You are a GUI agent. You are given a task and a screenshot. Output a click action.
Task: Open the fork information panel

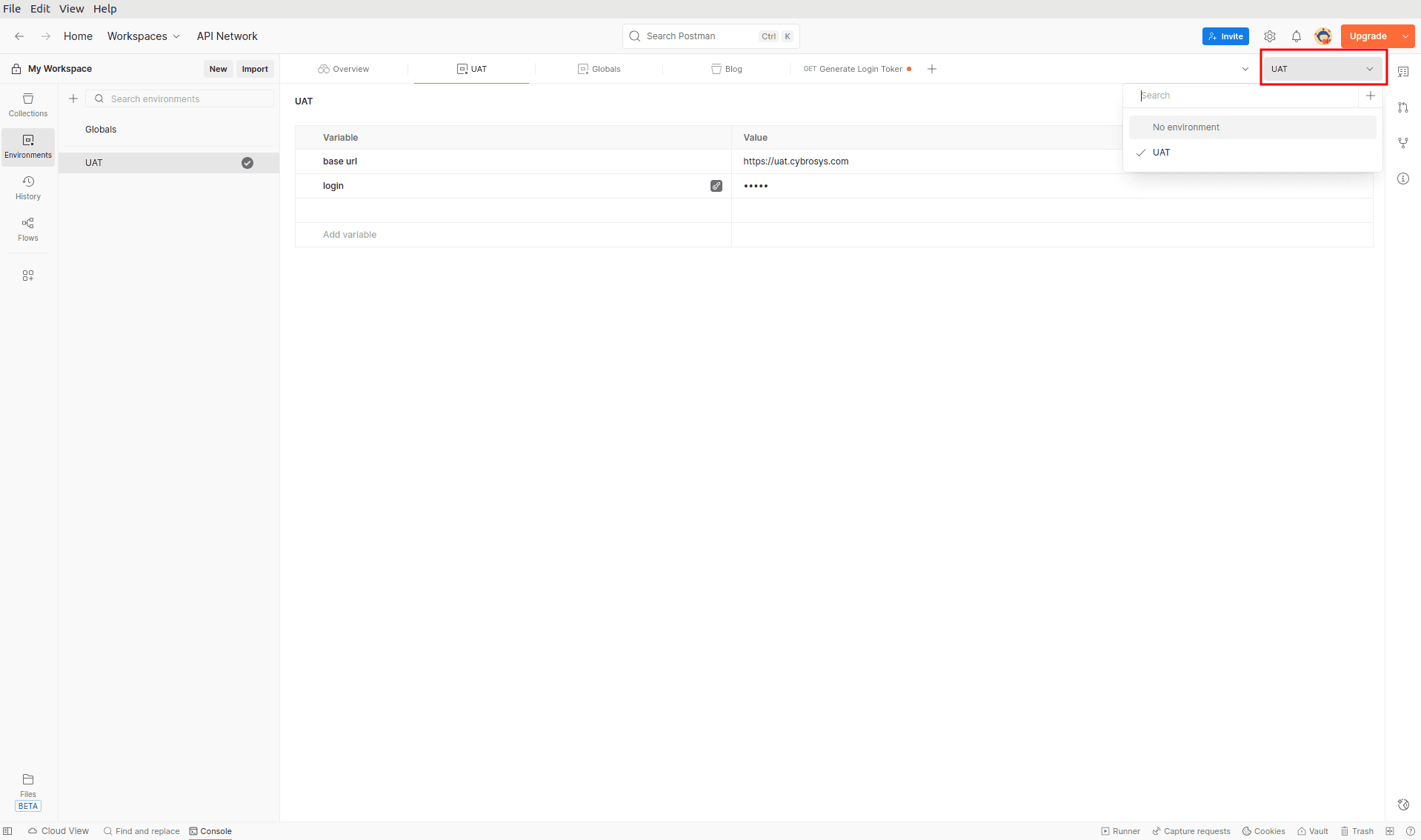tap(1402, 142)
